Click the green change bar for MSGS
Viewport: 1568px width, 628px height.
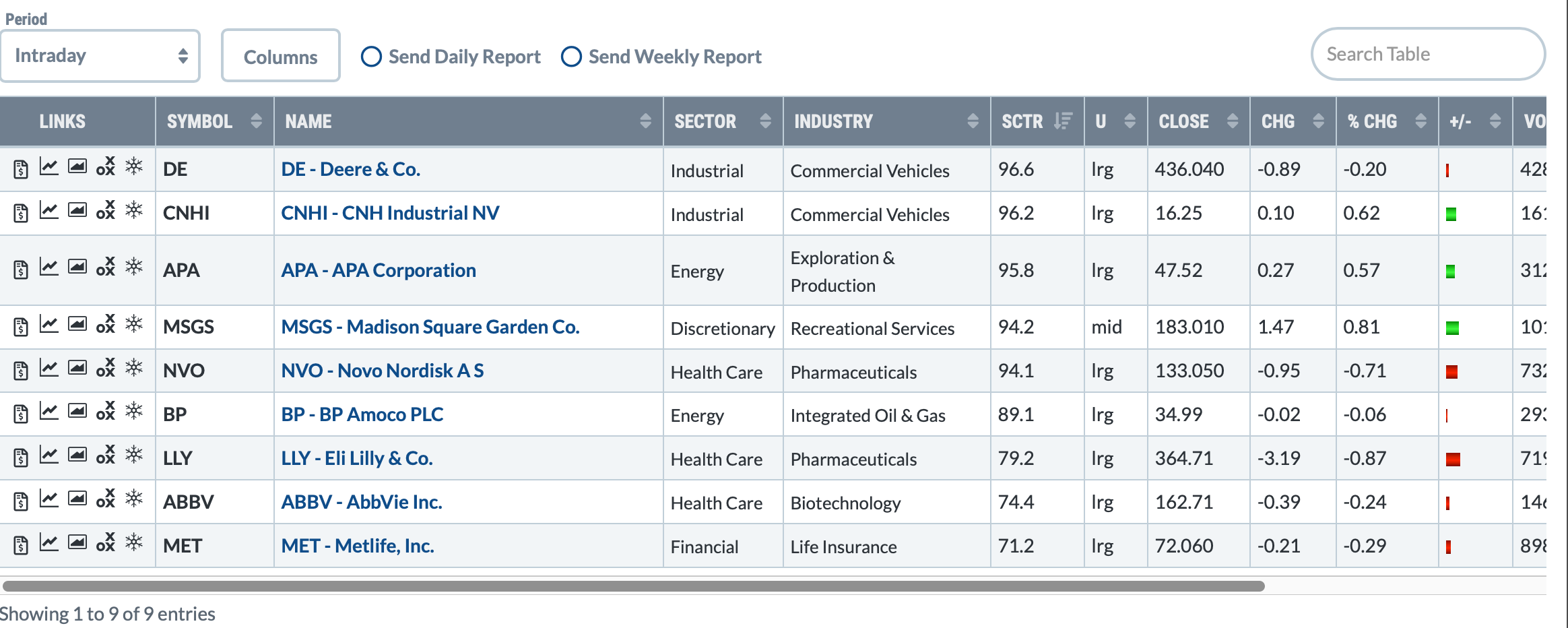pos(1452,328)
